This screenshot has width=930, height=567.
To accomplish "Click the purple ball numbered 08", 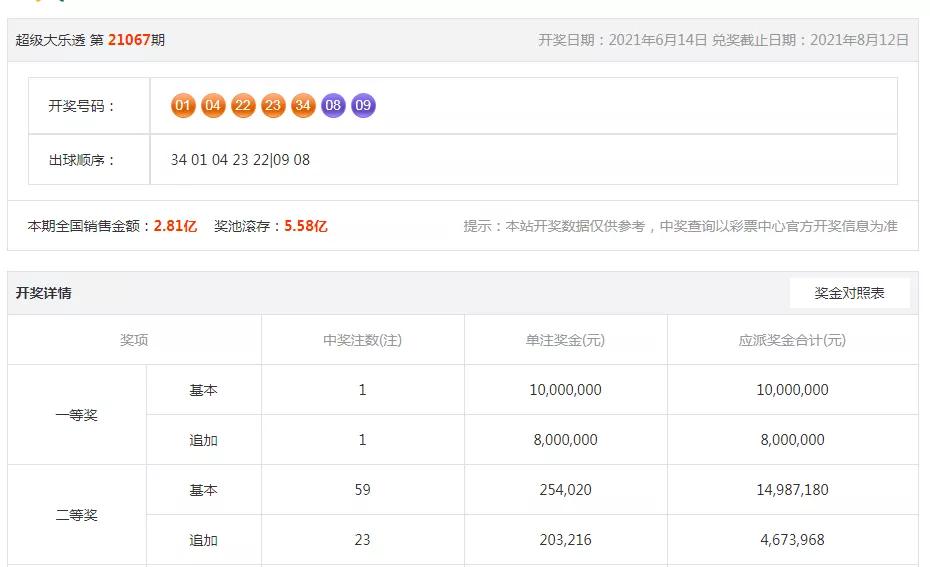I will (x=333, y=106).
